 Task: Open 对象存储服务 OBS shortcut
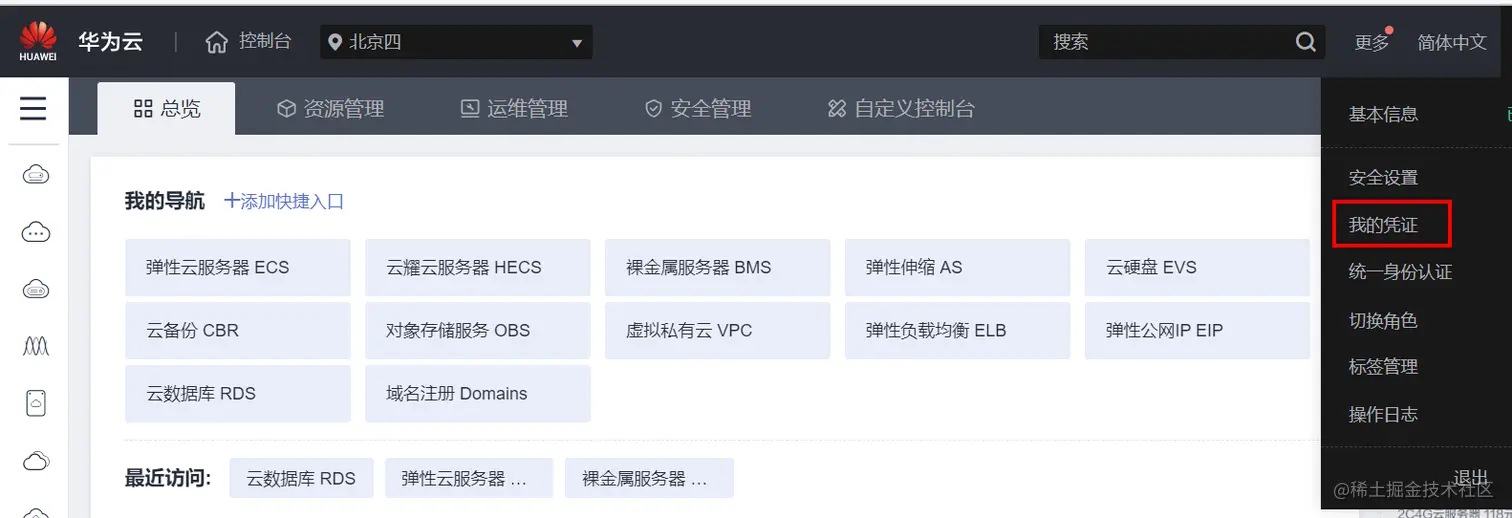tap(478, 330)
